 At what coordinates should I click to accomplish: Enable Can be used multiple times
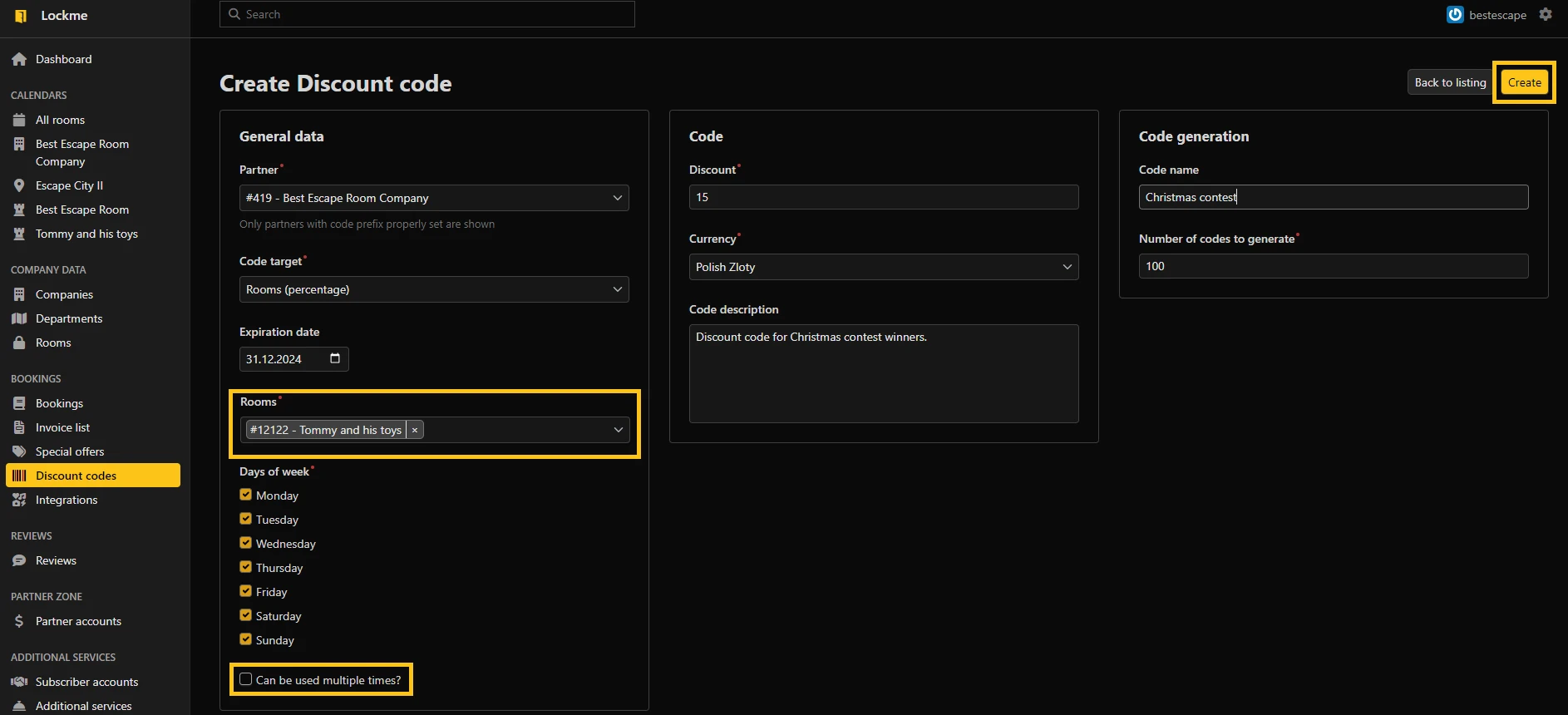point(246,679)
